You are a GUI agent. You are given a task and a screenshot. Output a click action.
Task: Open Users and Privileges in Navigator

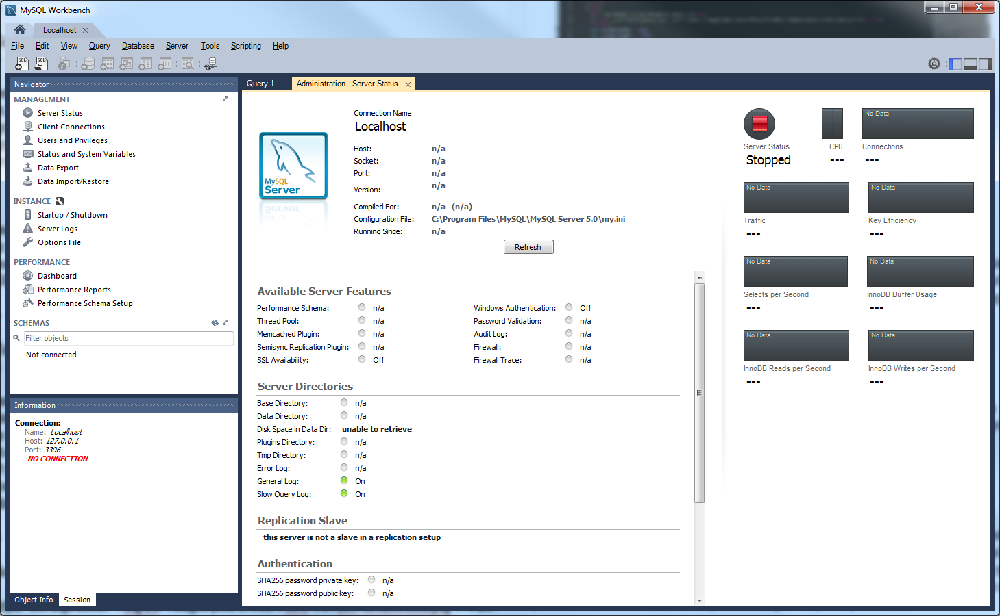(x=72, y=141)
